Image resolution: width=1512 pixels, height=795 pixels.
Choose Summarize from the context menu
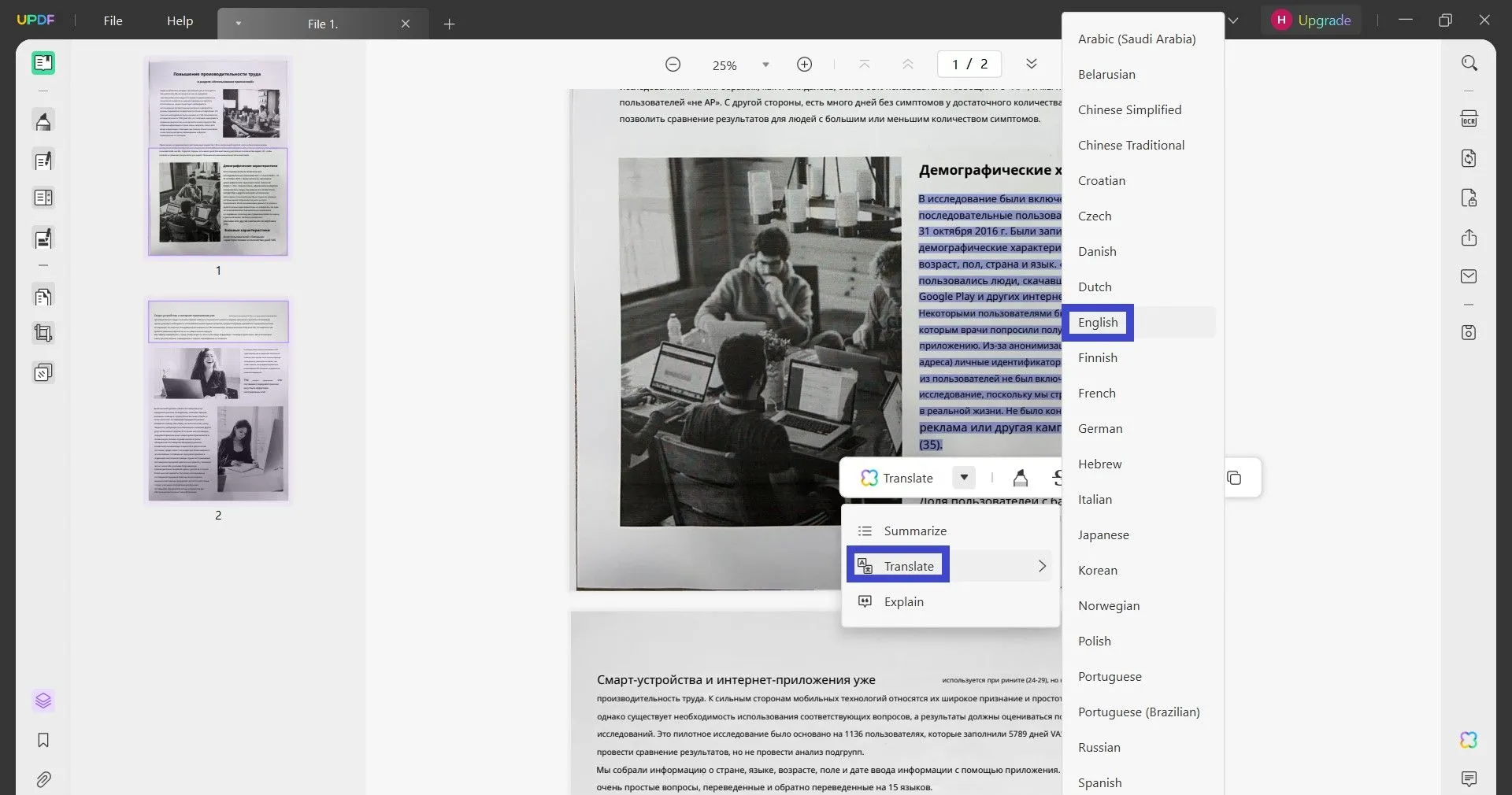pyautogui.click(x=916, y=530)
